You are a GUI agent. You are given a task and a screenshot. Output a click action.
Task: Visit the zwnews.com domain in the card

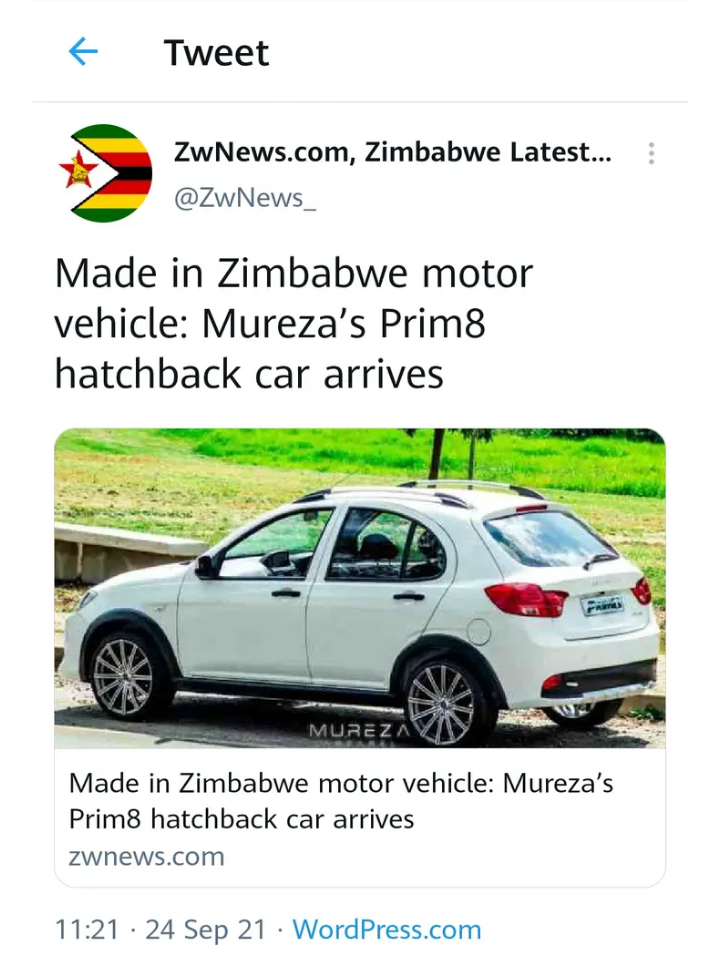tap(147, 856)
